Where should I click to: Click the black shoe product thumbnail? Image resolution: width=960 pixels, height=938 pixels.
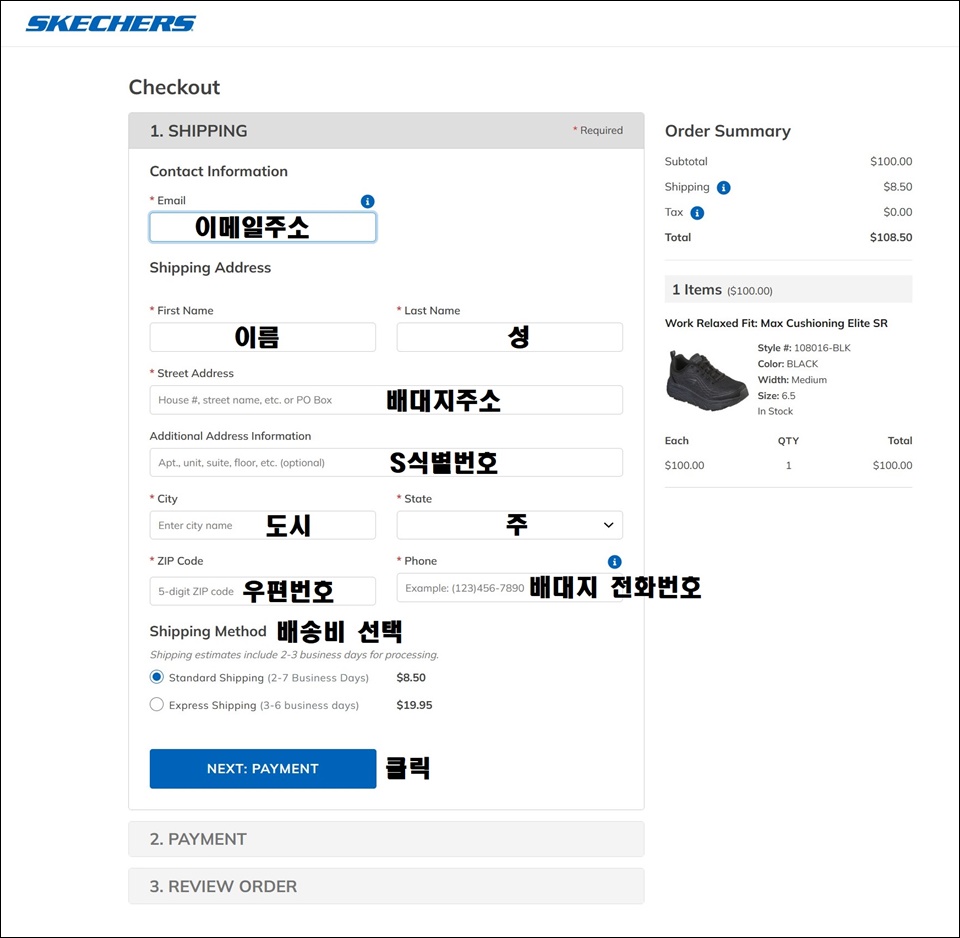tap(706, 380)
